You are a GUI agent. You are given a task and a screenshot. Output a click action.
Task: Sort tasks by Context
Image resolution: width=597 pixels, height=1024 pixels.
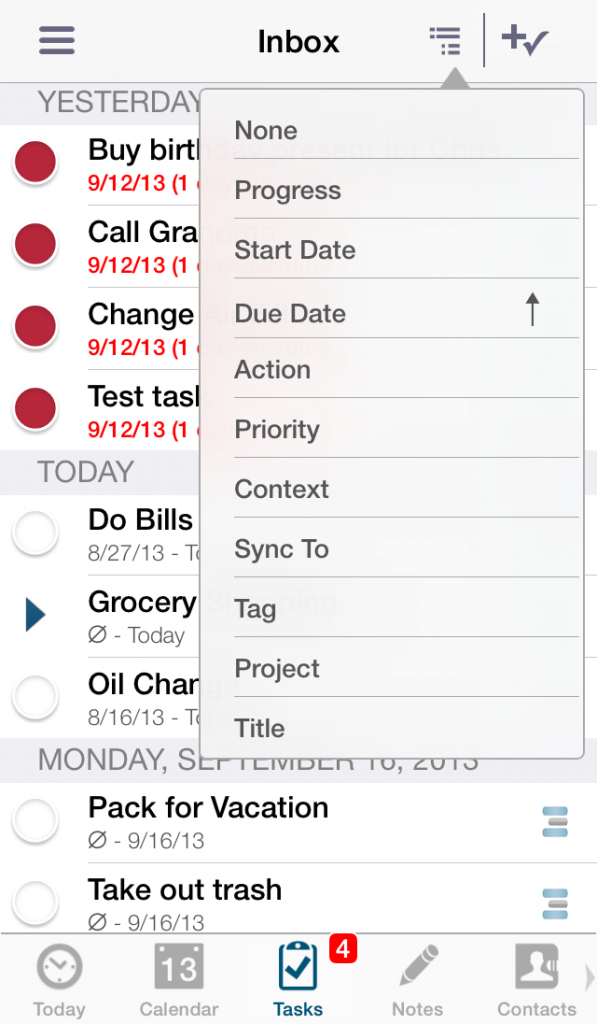point(281,489)
